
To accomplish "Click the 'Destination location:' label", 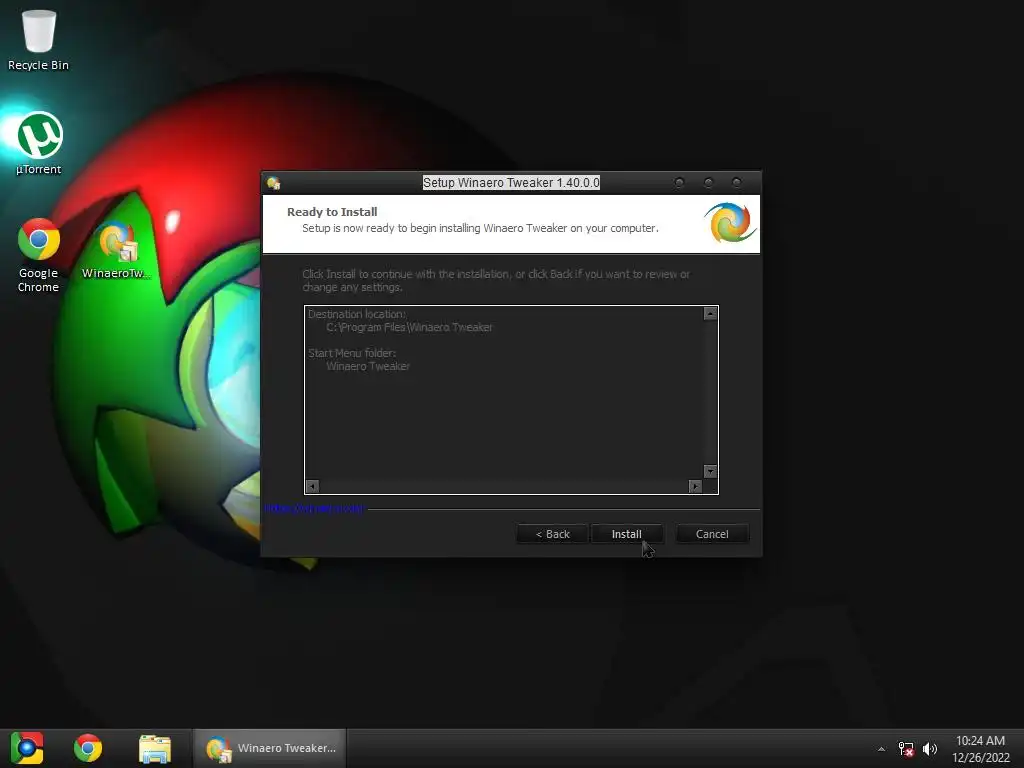I will (x=357, y=314).
